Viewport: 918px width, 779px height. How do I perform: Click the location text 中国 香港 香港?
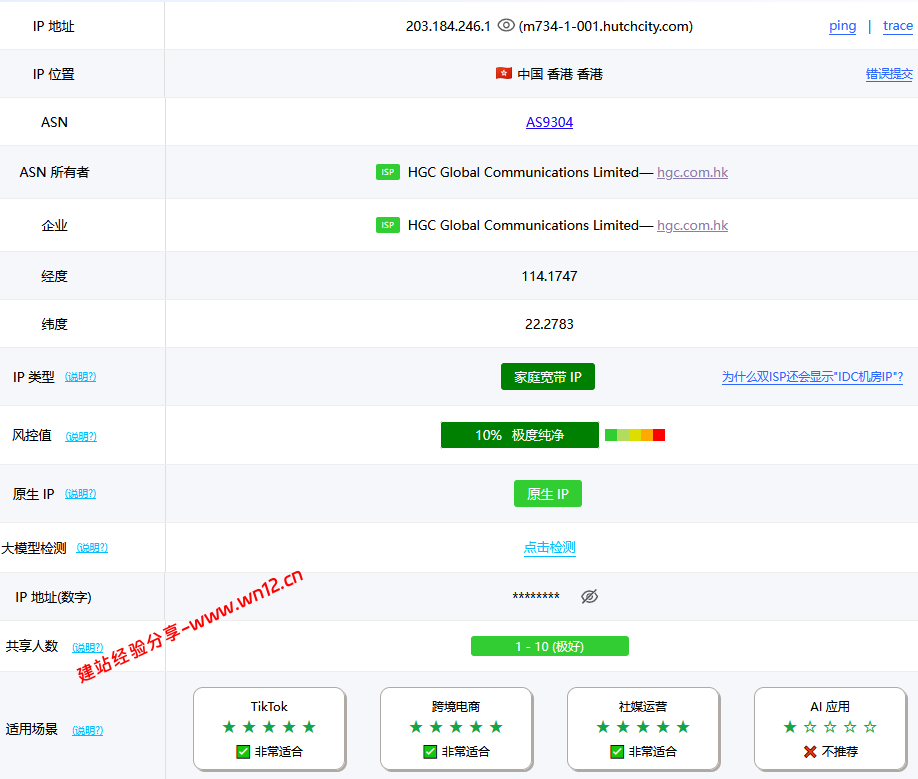(560, 74)
